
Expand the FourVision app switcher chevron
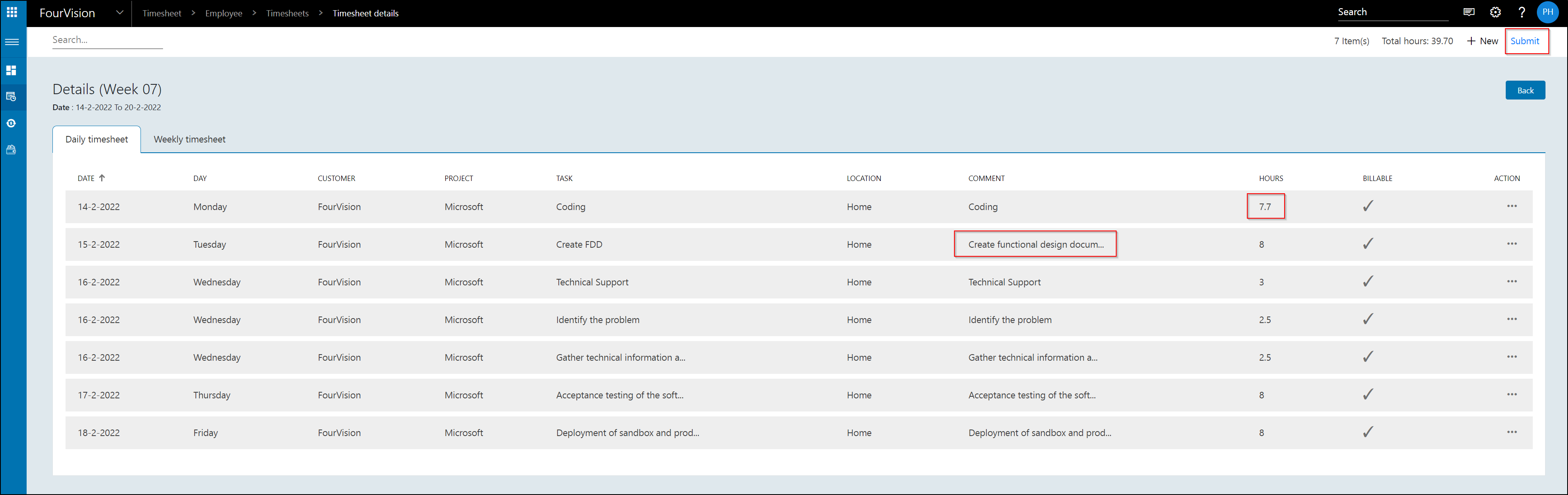tap(119, 13)
